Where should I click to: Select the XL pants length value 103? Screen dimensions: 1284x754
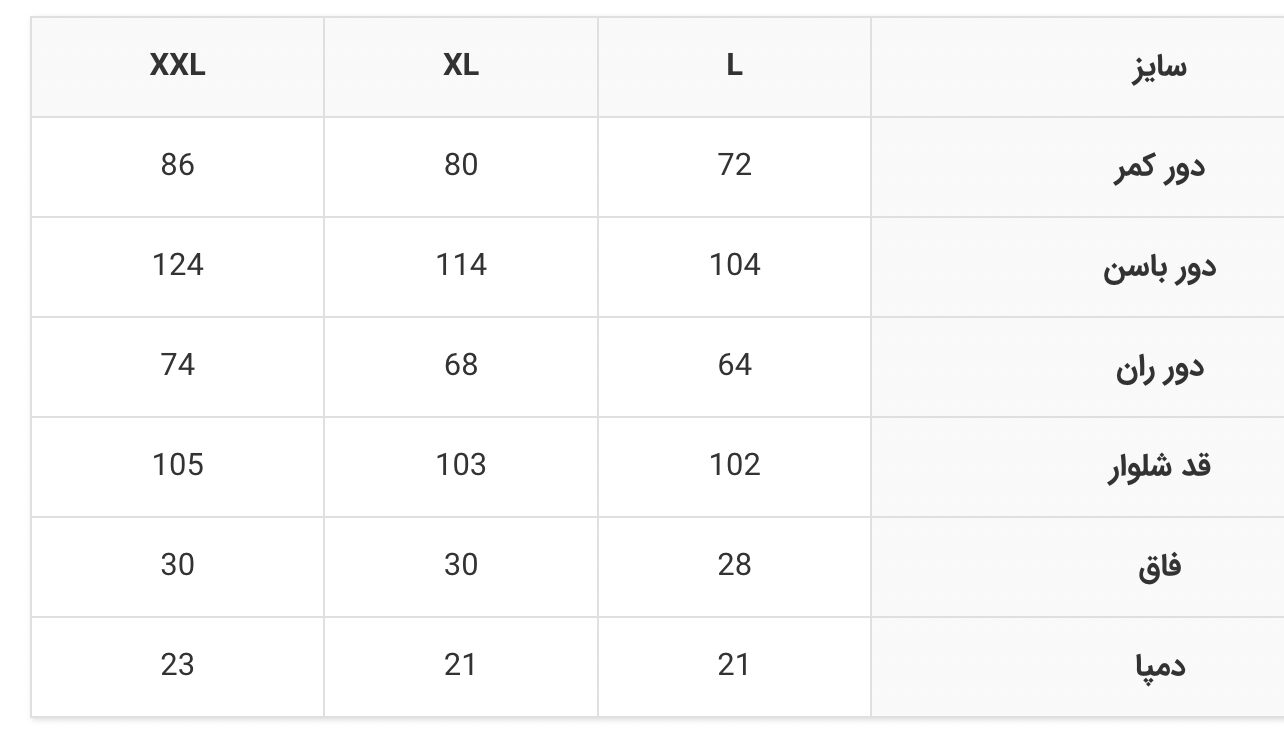click(x=461, y=465)
